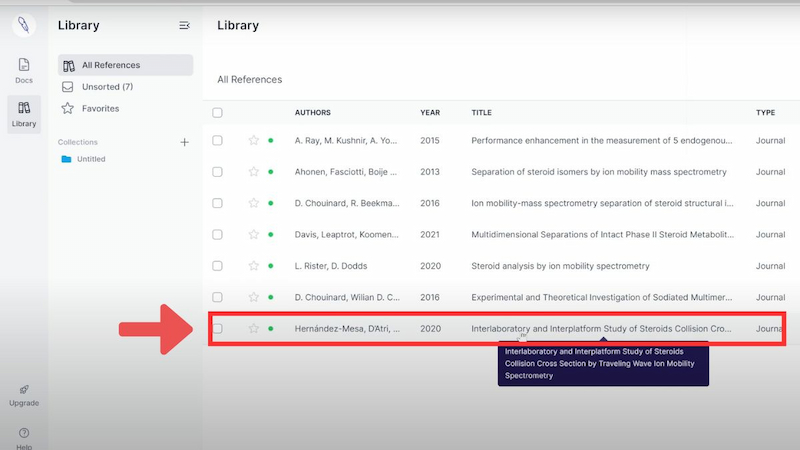Check the 2016 Ion mobility-mass spectrometry row checkbox
This screenshot has width=800, height=450.
(x=217, y=203)
